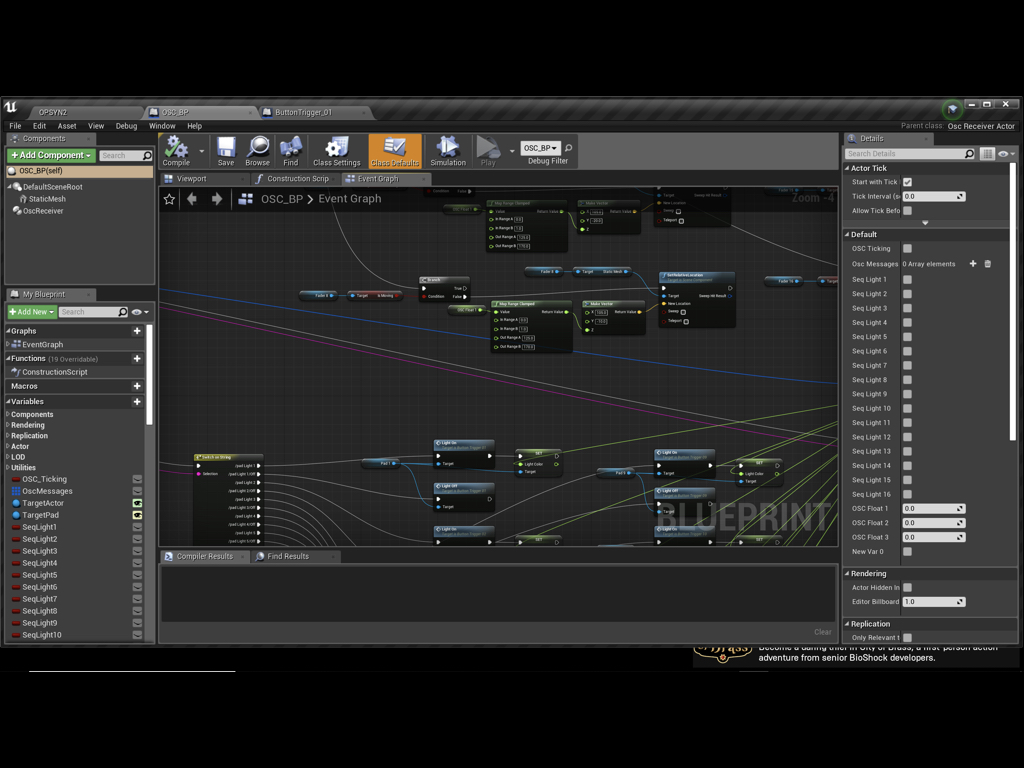This screenshot has height=768, width=1024.
Task: Click the Tick Interval value field
Action: (x=930, y=197)
